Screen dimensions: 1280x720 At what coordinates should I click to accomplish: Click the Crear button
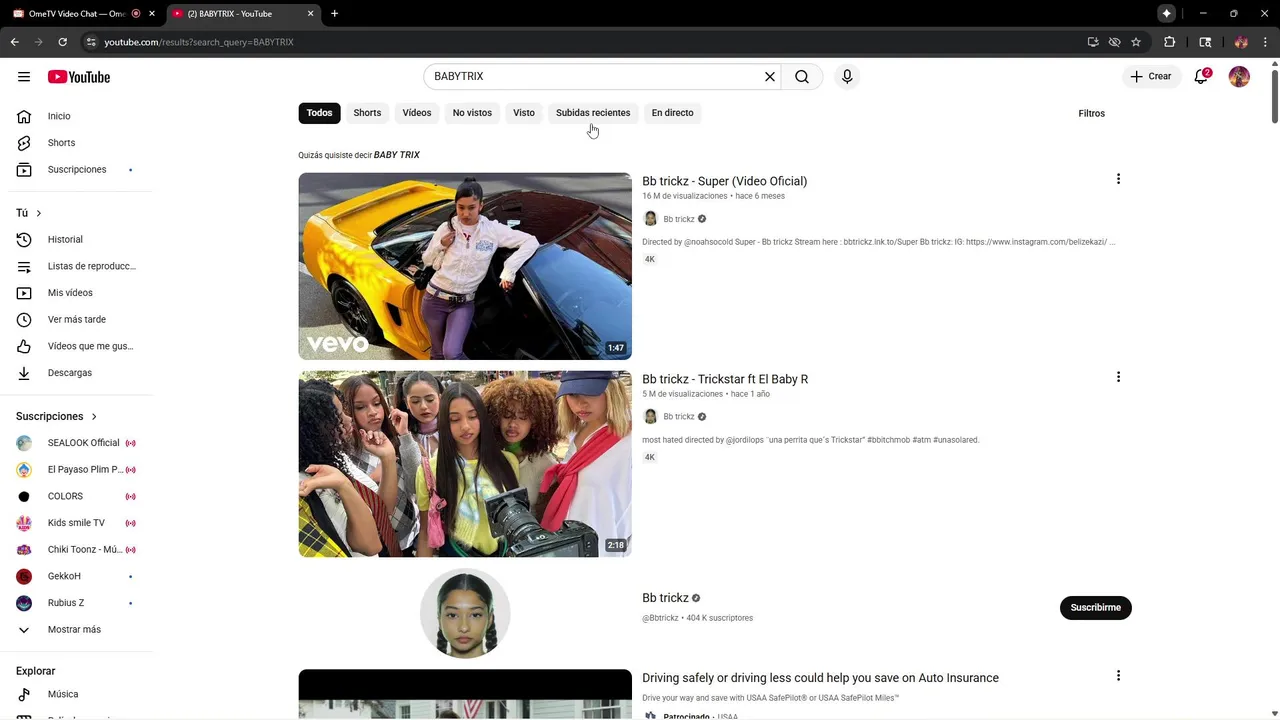[1151, 77]
